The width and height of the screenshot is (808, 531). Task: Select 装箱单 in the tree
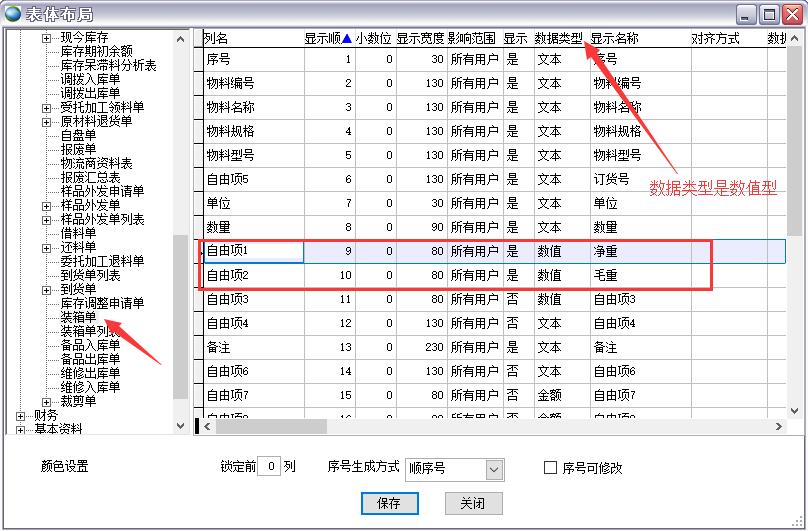click(78, 317)
